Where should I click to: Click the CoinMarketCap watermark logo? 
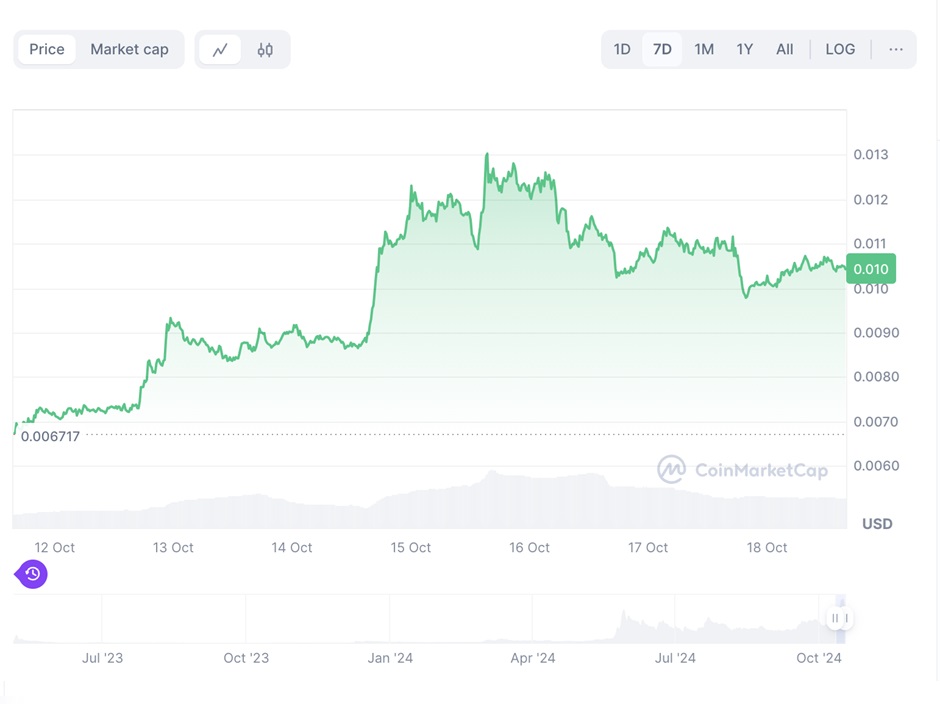click(742, 470)
